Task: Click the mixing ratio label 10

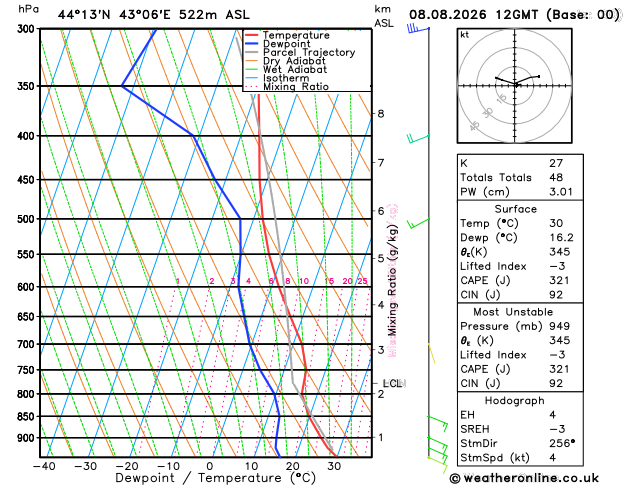Action: 304,281
